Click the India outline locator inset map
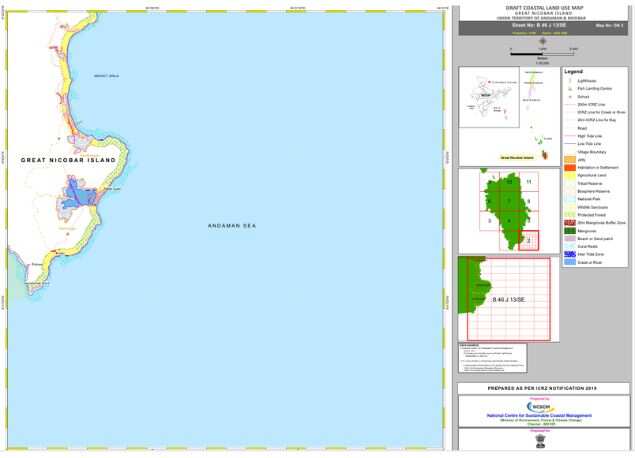This screenshot has width=635, height=458. pyautogui.click(x=489, y=98)
